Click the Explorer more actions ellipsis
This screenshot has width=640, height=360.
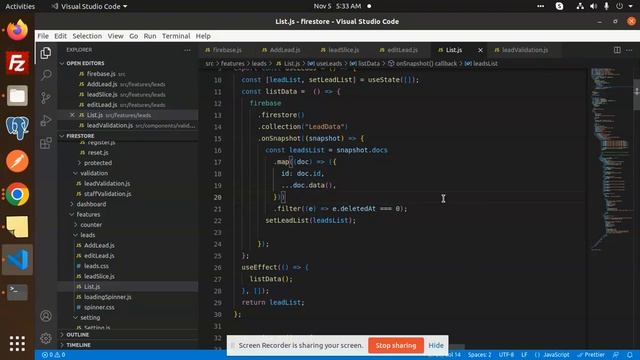point(187,50)
